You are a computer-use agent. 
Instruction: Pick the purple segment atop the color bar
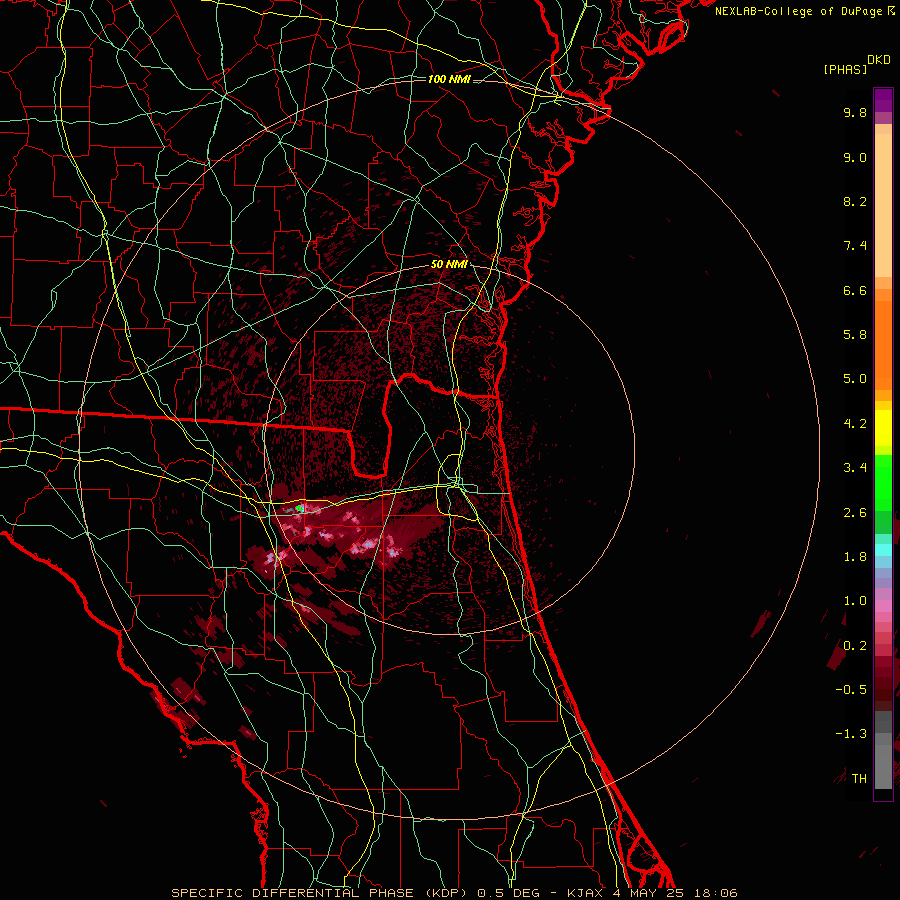pos(883,100)
